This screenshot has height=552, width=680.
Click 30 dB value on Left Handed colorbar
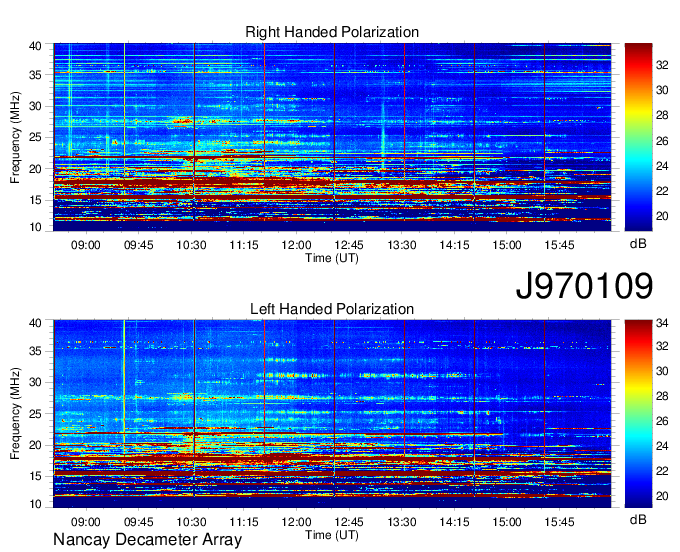(x=662, y=371)
